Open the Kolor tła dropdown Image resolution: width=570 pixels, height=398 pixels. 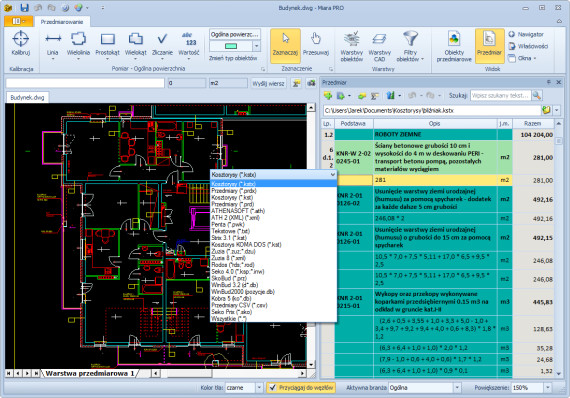coord(259,388)
